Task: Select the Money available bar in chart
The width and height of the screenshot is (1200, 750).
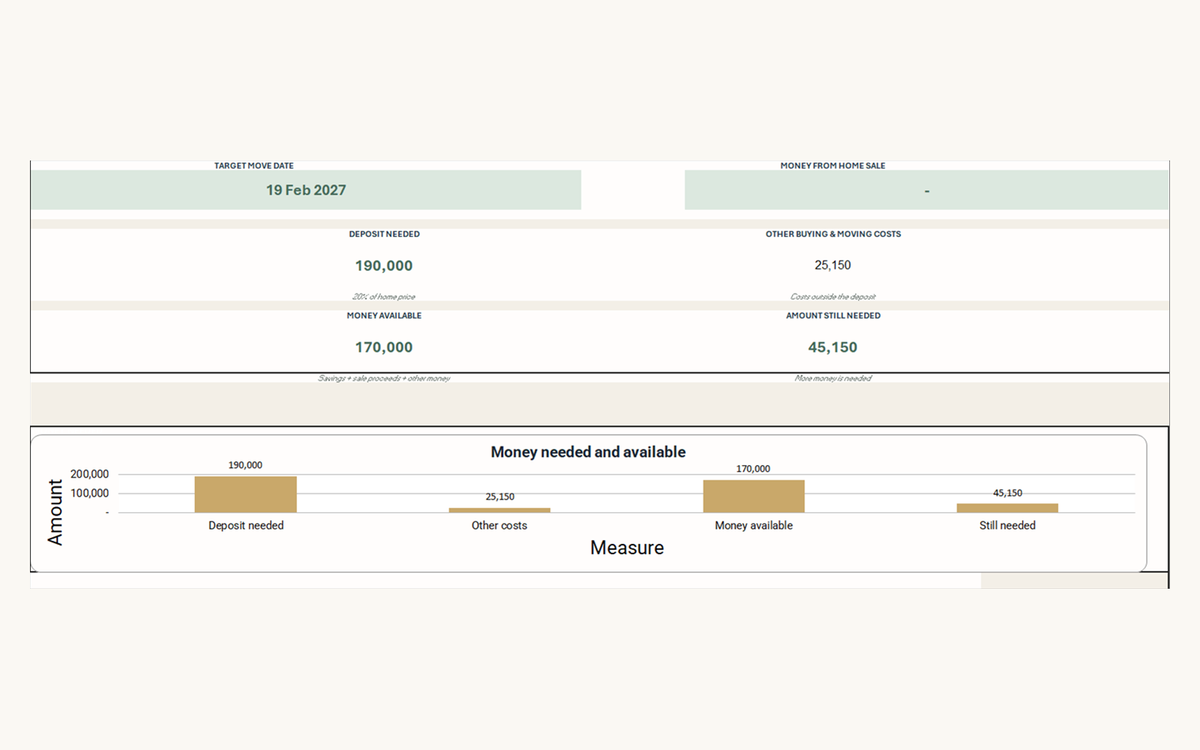Action: point(753,496)
